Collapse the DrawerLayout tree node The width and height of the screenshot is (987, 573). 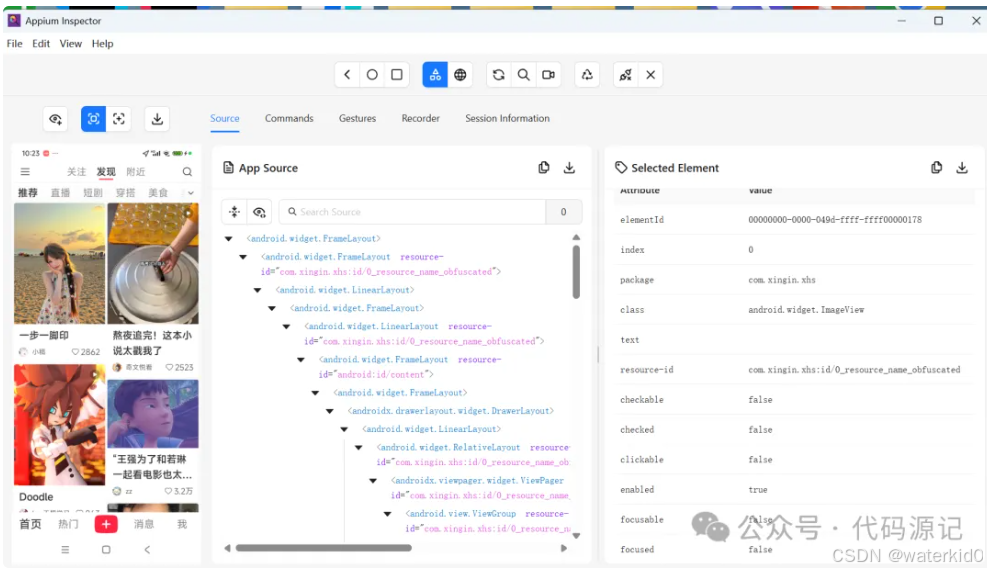[x=330, y=411]
